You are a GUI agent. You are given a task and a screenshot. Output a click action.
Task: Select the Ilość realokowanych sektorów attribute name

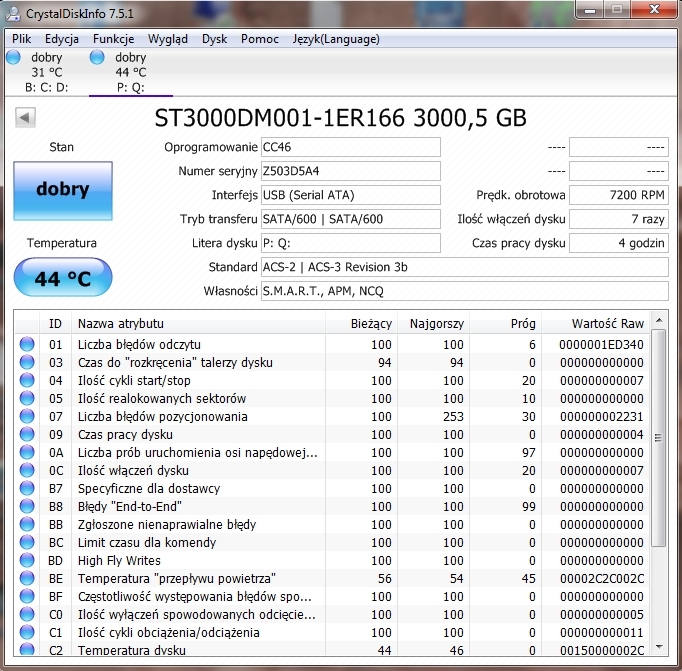click(162, 398)
